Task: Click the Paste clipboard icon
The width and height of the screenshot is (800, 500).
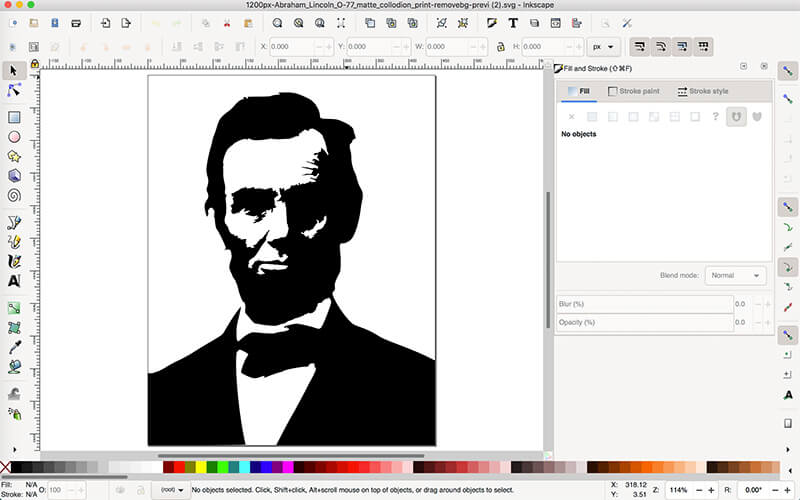Action: [248, 23]
